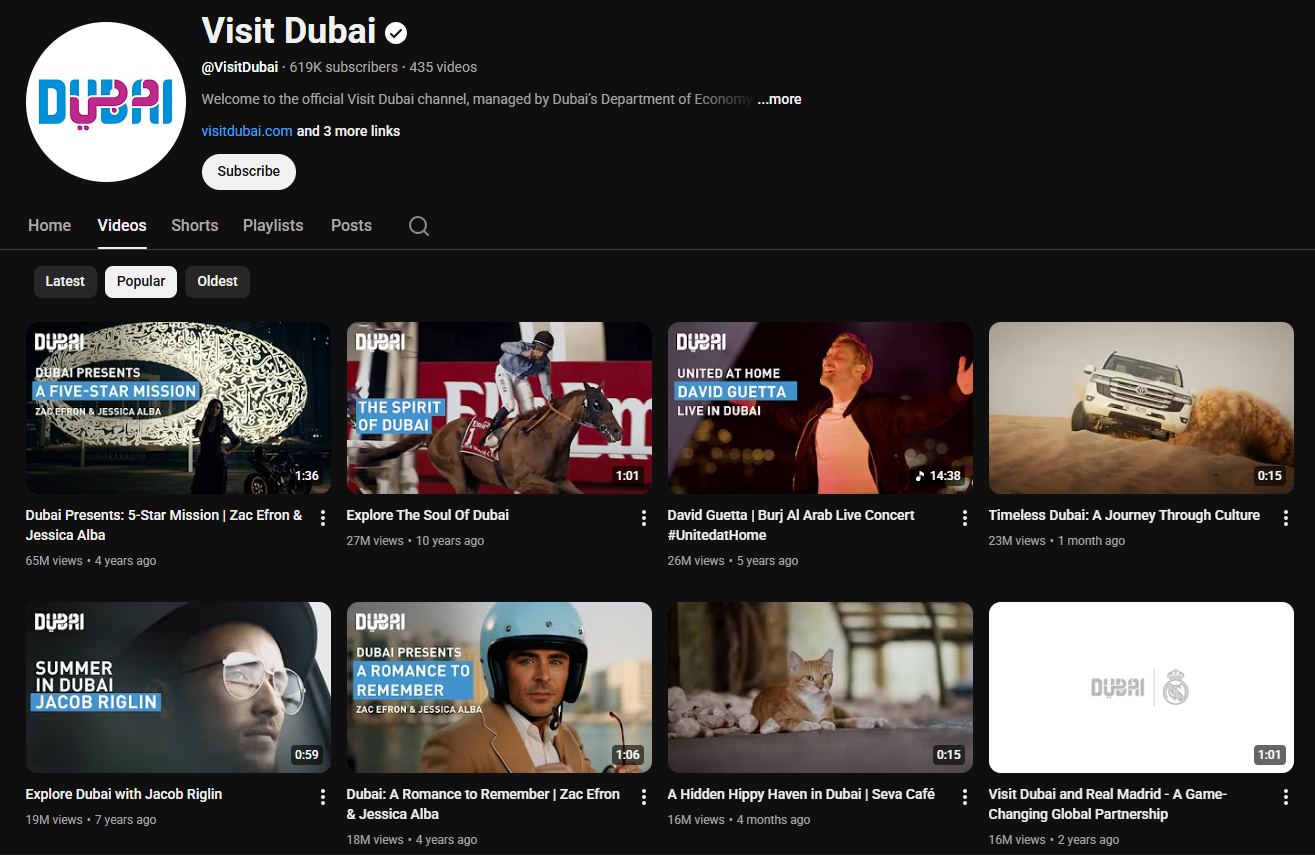
Task: Open 'Dubai: A Romance to Remember' title link
Action: (x=483, y=804)
